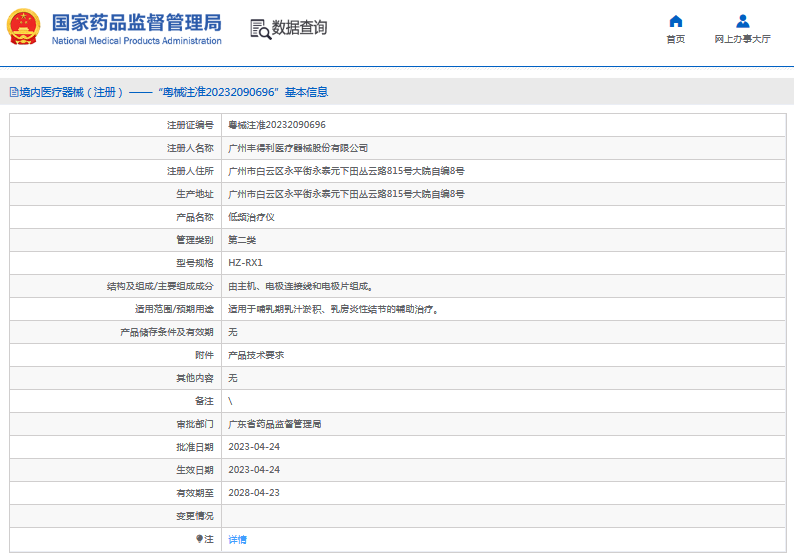Select registration number 粤械注准20232090696 value
Image resolution: width=794 pixels, height=558 pixels.
276,125
